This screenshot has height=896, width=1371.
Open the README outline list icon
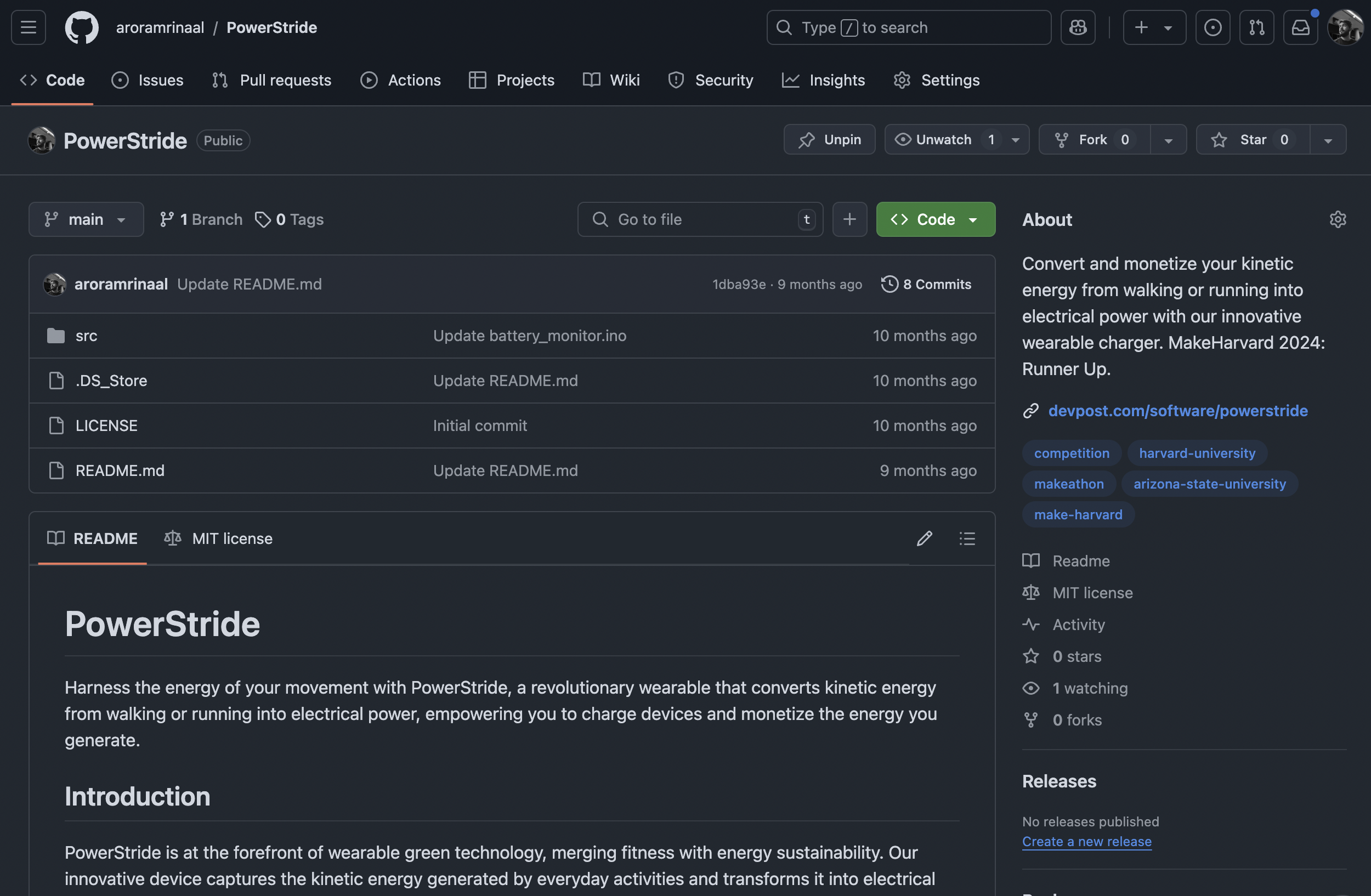click(x=967, y=538)
